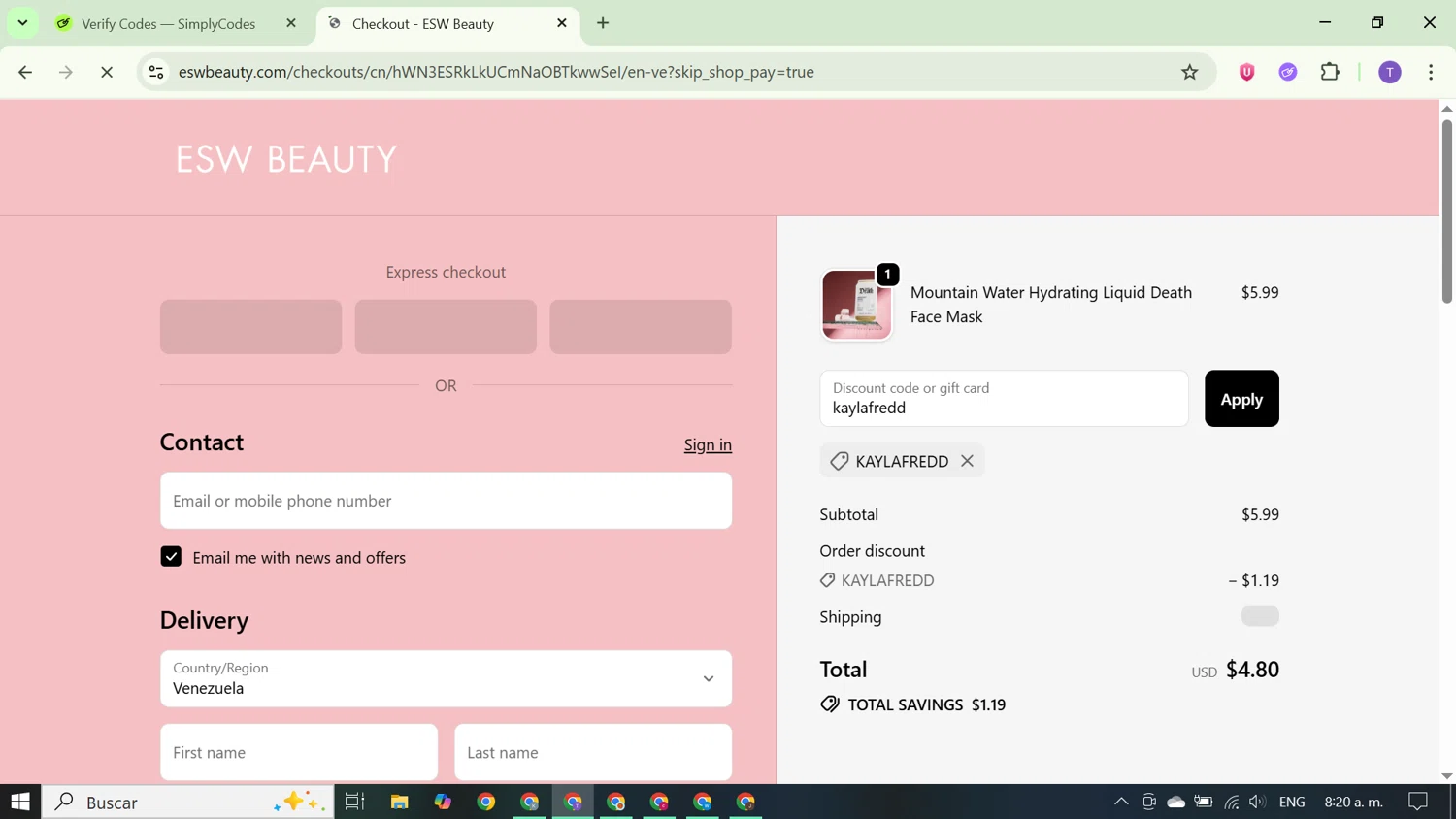Focus the First name field

299,752
